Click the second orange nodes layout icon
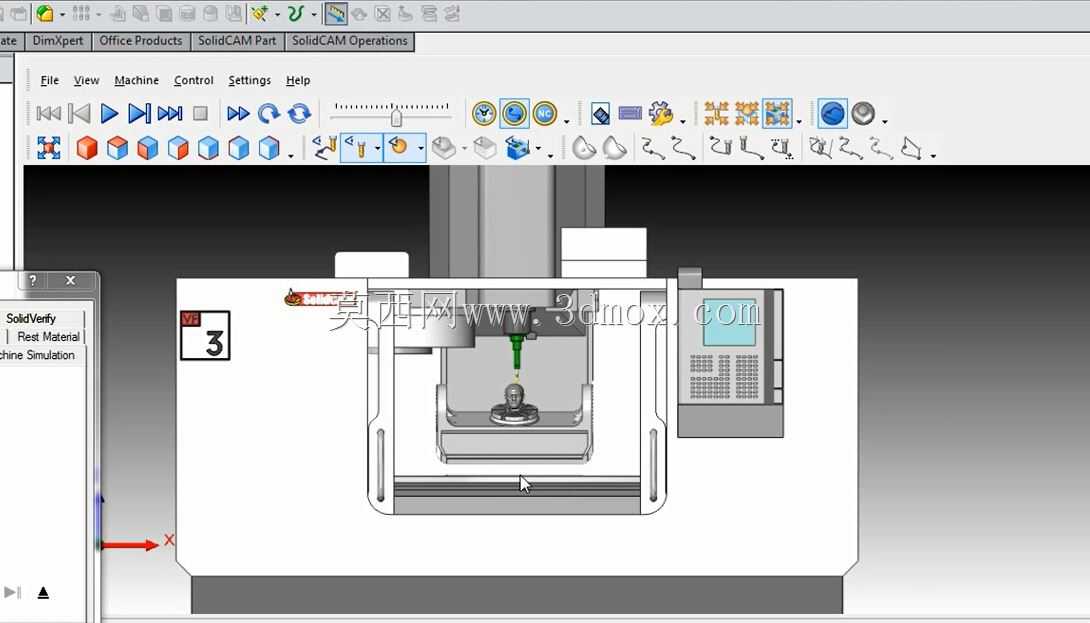The image size is (1090, 623). (x=747, y=113)
